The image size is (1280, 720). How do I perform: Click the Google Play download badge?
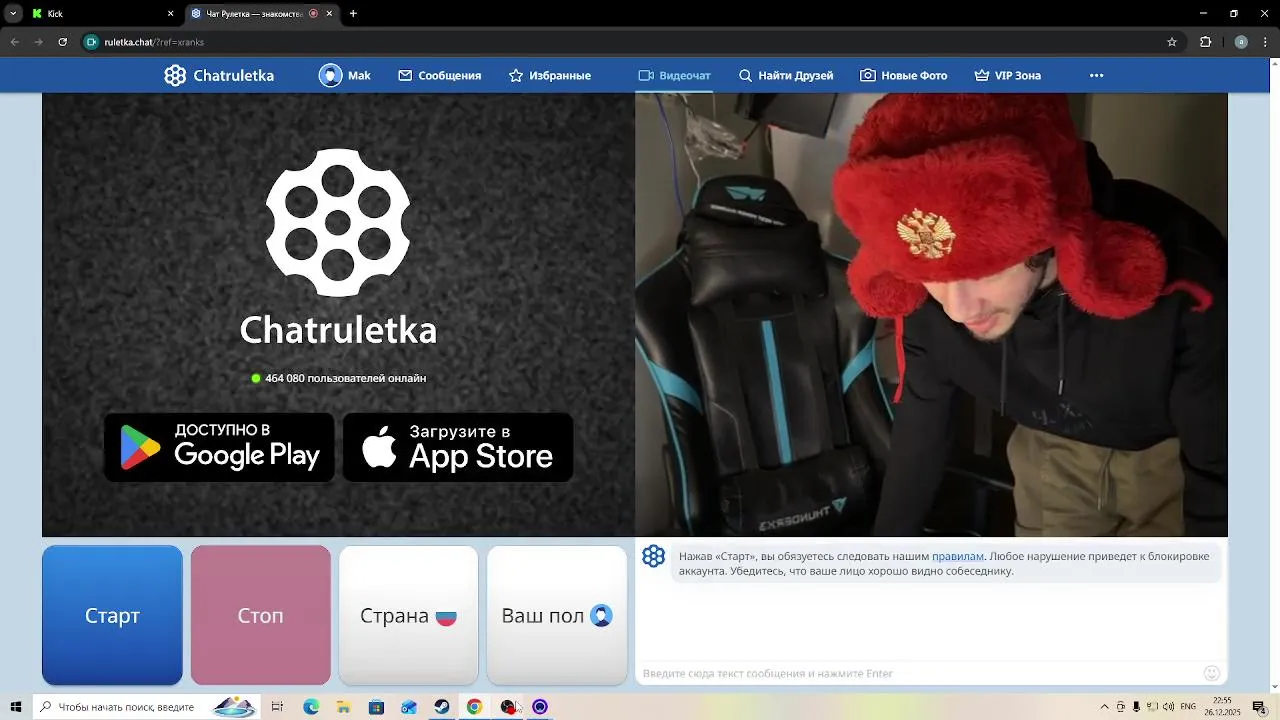pos(219,447)
